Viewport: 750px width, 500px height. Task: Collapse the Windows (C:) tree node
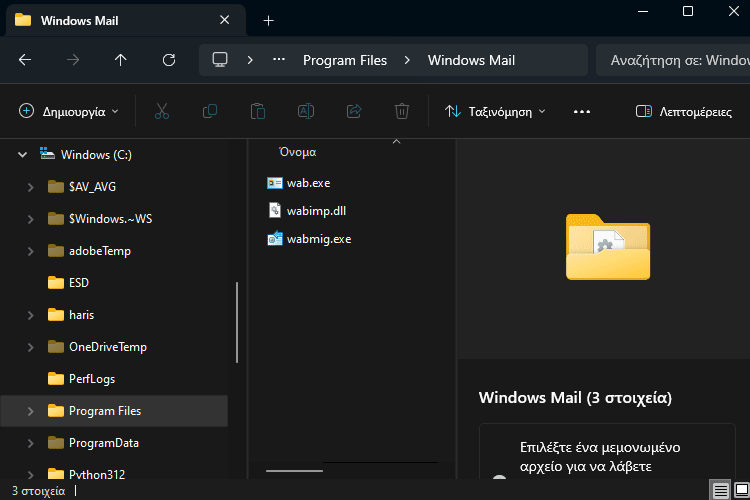point(22,155)
